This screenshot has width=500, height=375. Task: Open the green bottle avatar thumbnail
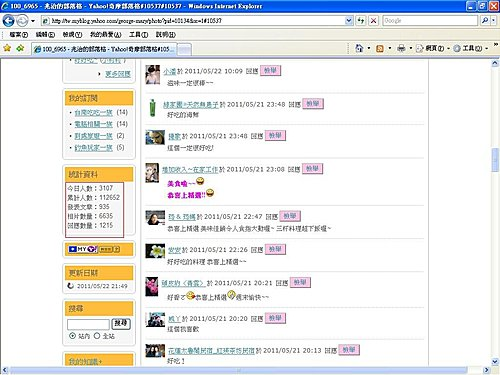coord(152,108)
